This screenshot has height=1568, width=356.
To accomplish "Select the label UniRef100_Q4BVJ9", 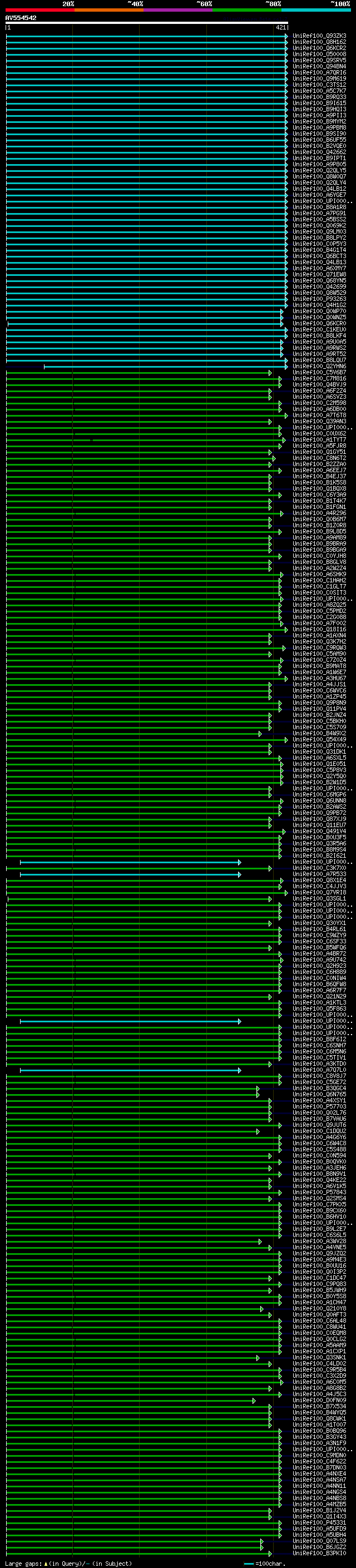I will click(x=319, y=385).
